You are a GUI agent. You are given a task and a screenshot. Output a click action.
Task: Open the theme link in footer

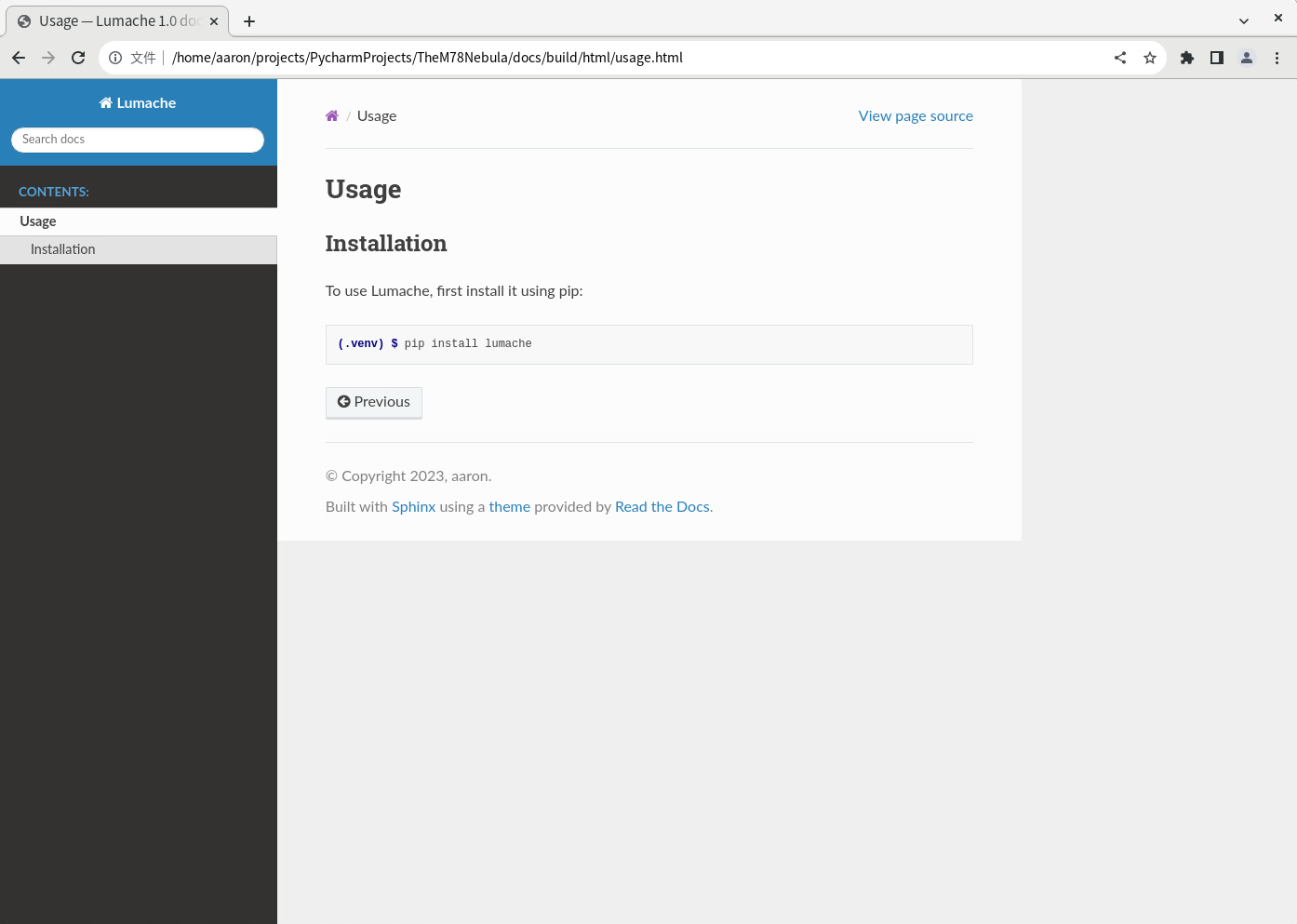point(509,507)
